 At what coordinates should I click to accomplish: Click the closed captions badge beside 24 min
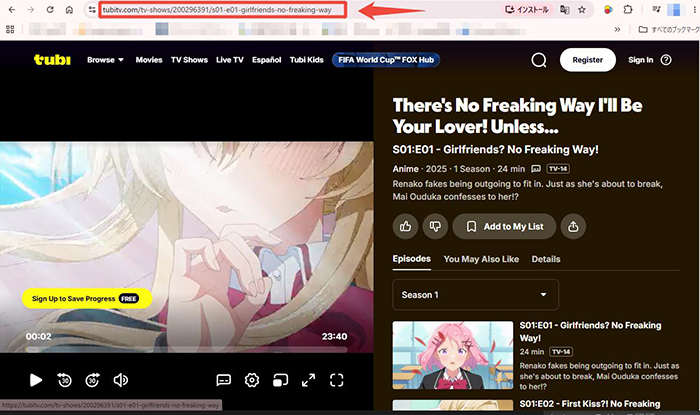tap(536, 169)
